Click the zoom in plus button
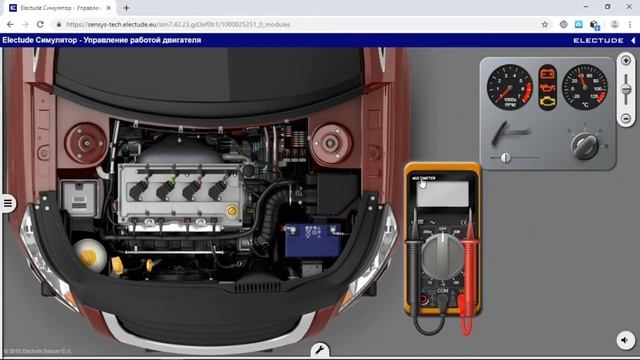Viewport: 640px width, 360px height. tap(626, 61)
